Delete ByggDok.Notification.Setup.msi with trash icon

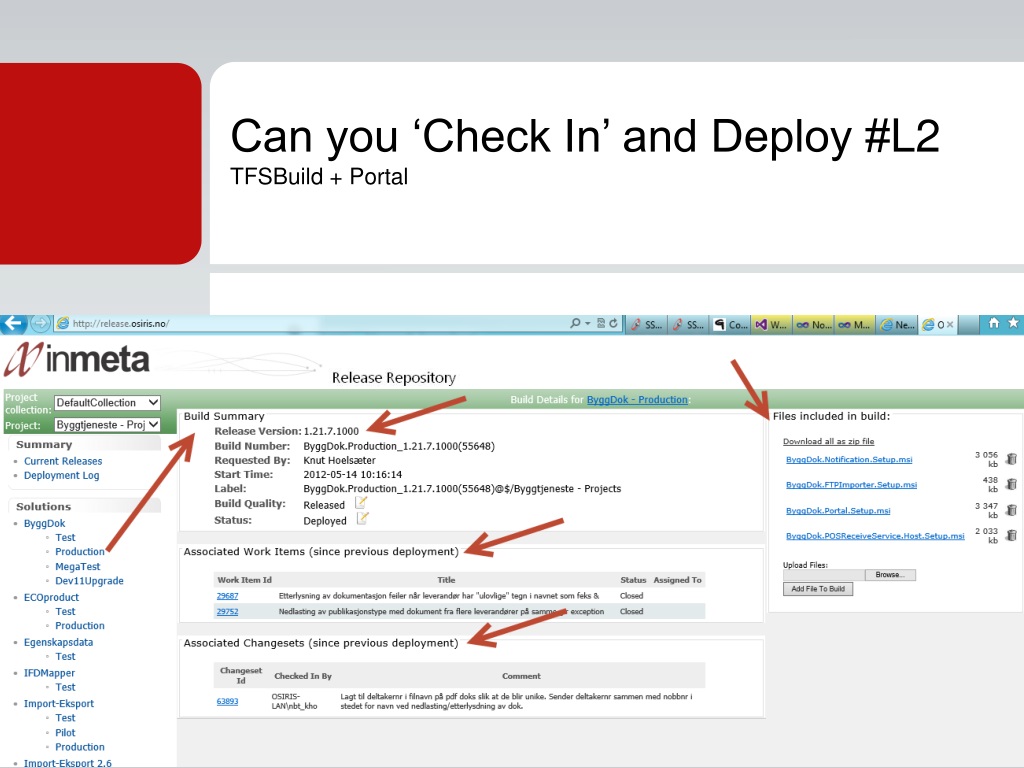tap(1011, 459)
